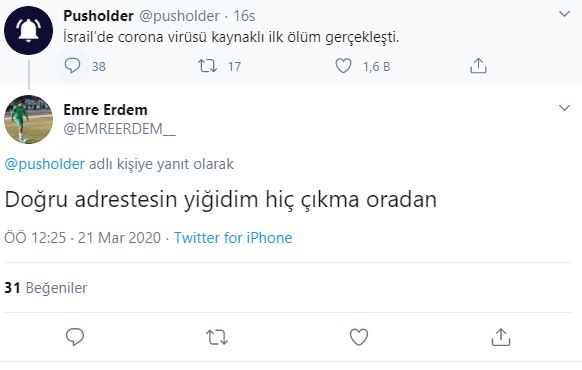Share Emre Erdem's tweet
582x370 pixels.
[x=501, y=337]
